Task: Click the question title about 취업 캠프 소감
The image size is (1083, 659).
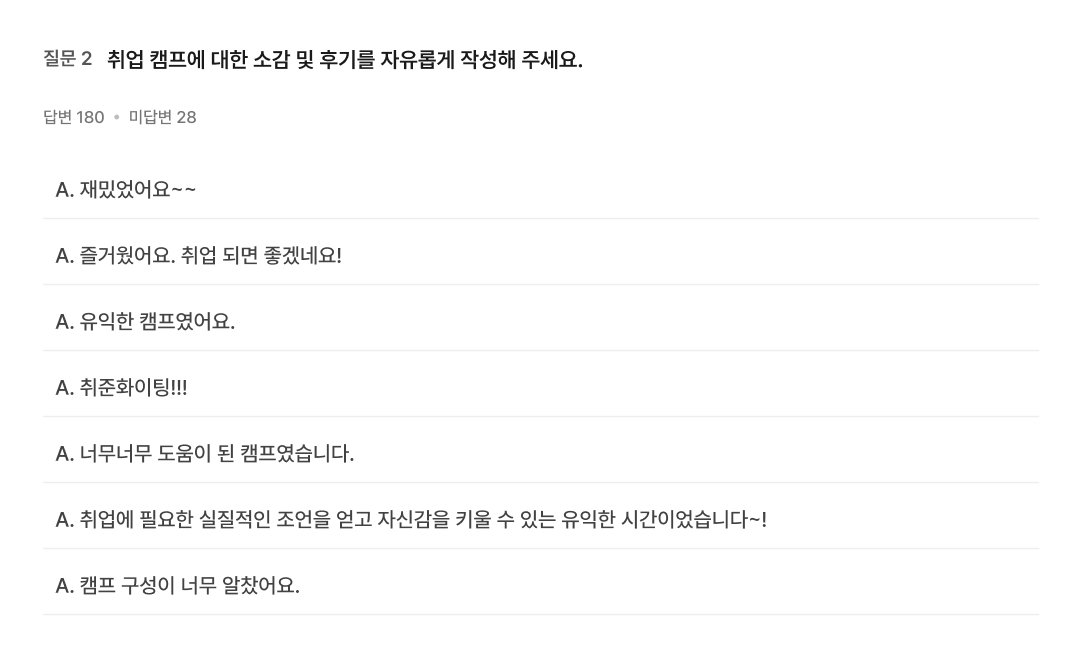Action: (345, 59)
